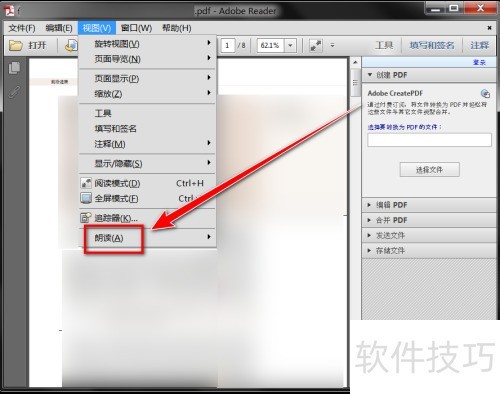This screenshot has width=500, height=394.
Task: Open the 注释 pane tab
Action: tap(480, 45)
